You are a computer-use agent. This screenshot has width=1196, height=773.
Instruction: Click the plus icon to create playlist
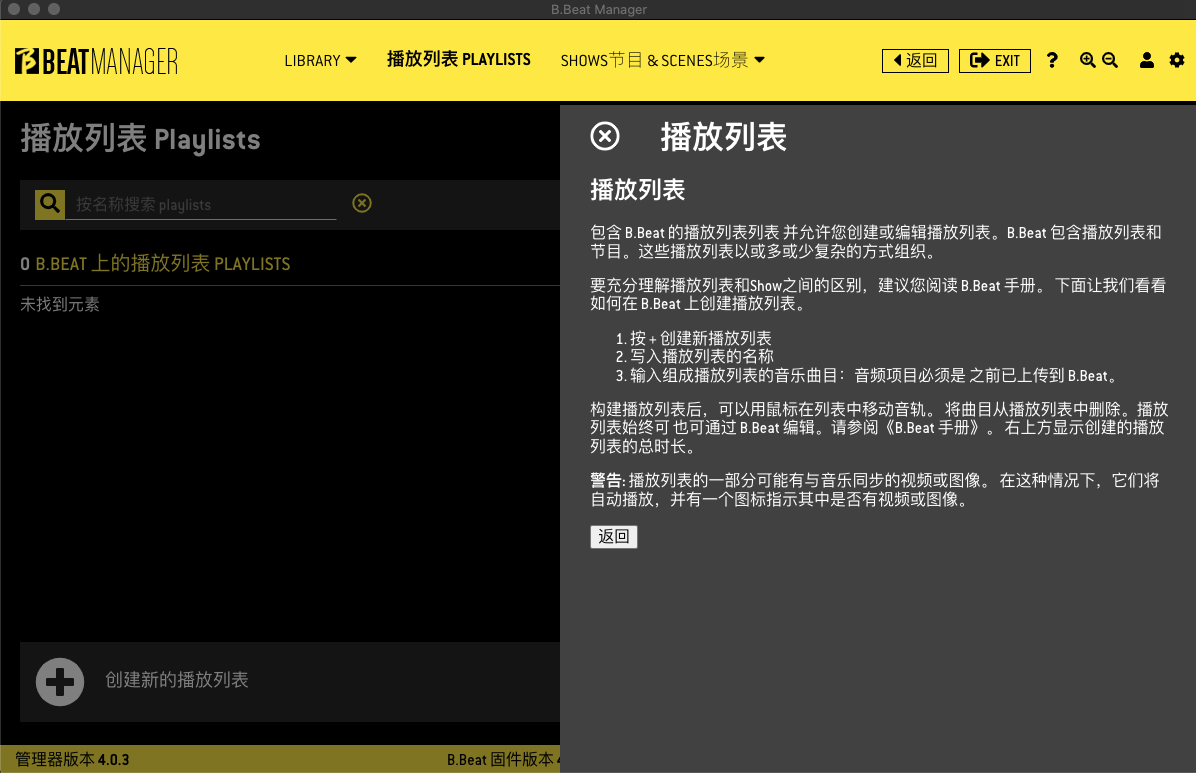pos(59,681)
